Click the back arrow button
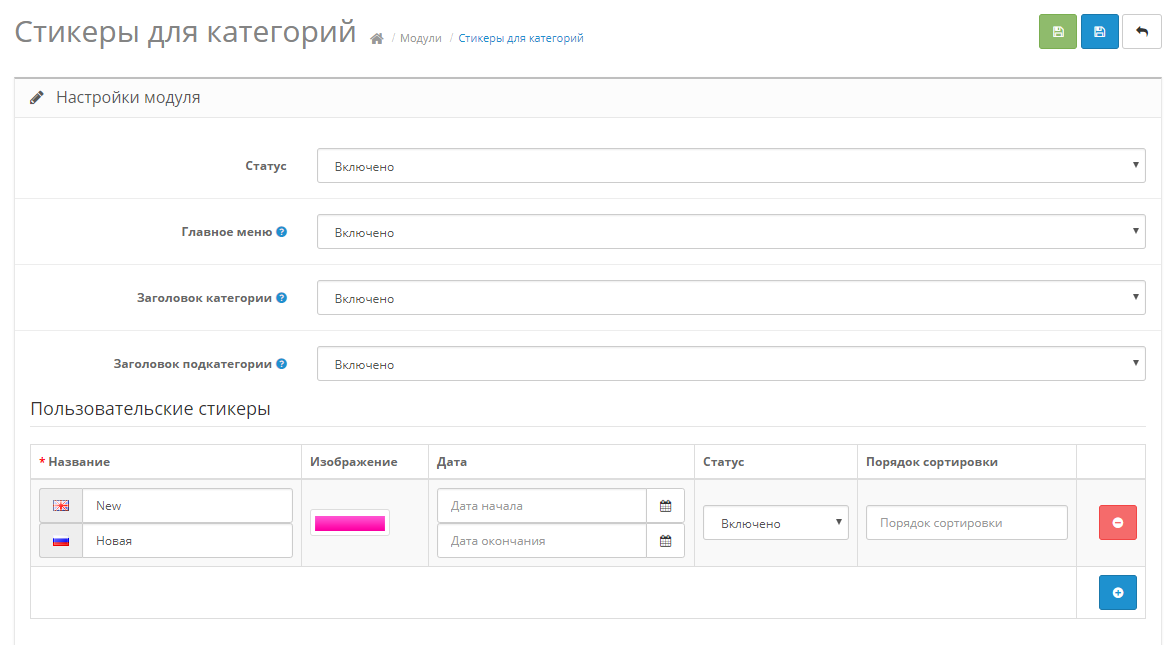This screenshot has width=1169, height=645. tap(1141, 32)
